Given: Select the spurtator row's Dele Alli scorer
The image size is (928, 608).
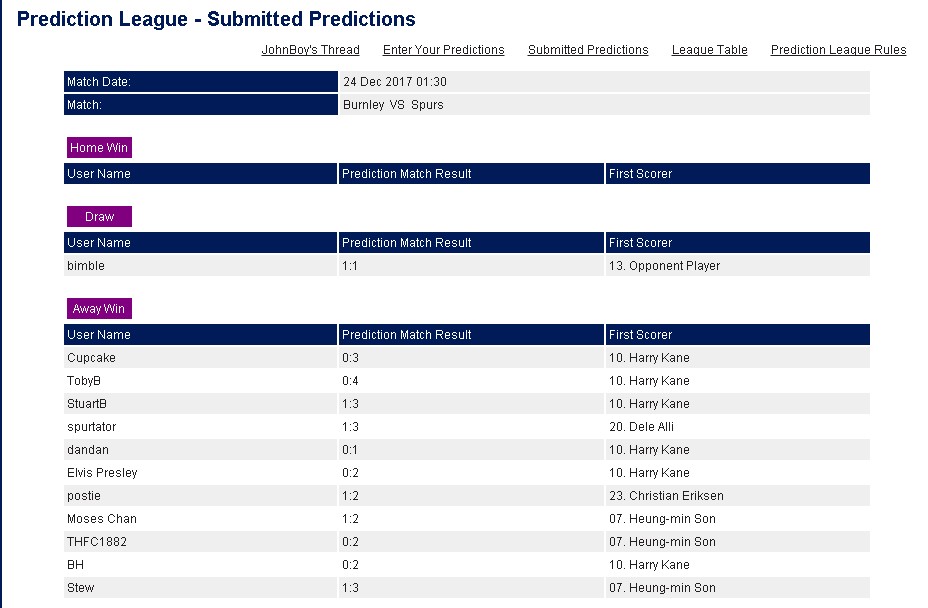Looking at the screenshot, I should (641, 427).
